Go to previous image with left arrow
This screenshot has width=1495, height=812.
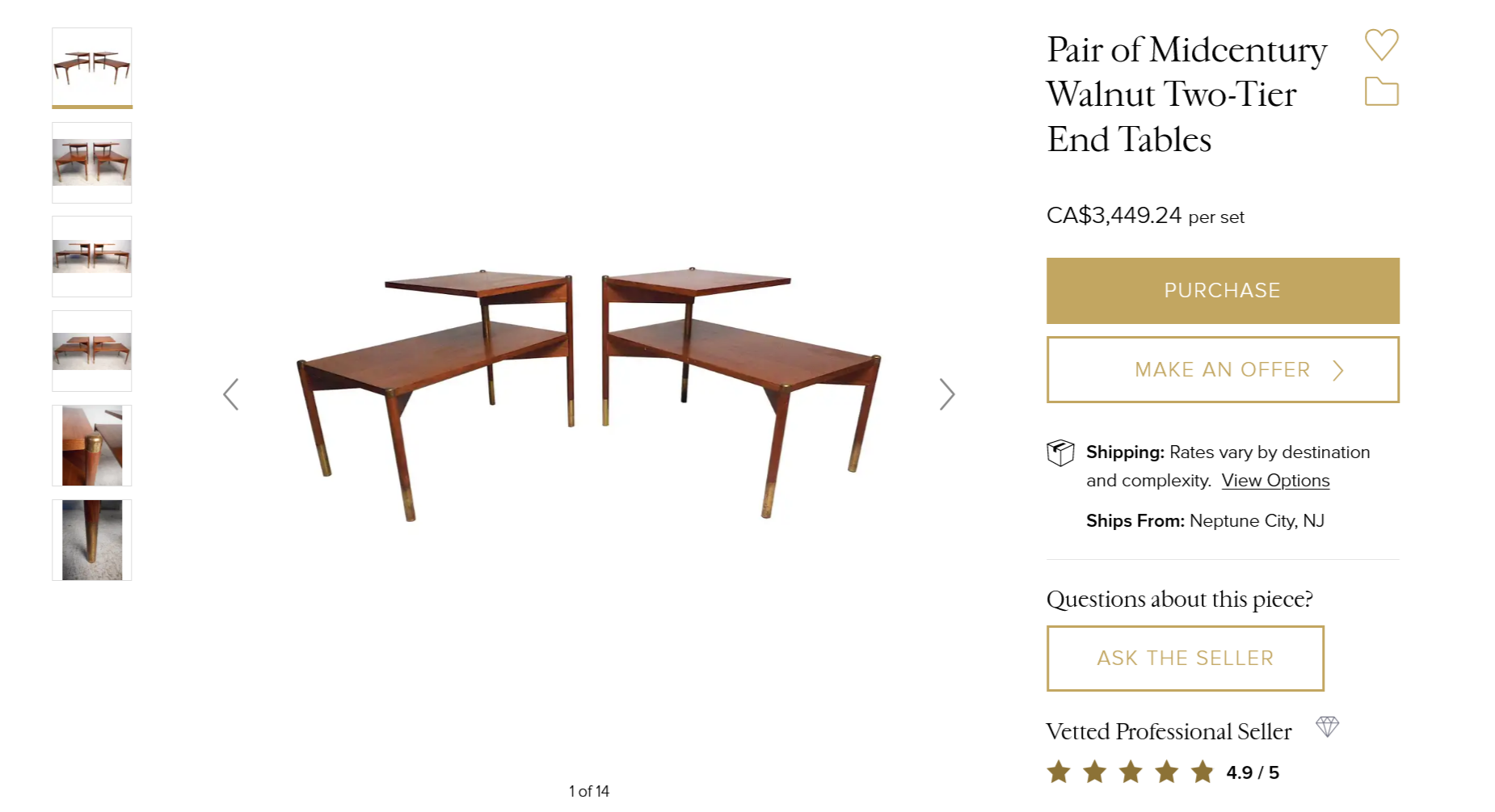pyautogui.click(x=231, y=394)
